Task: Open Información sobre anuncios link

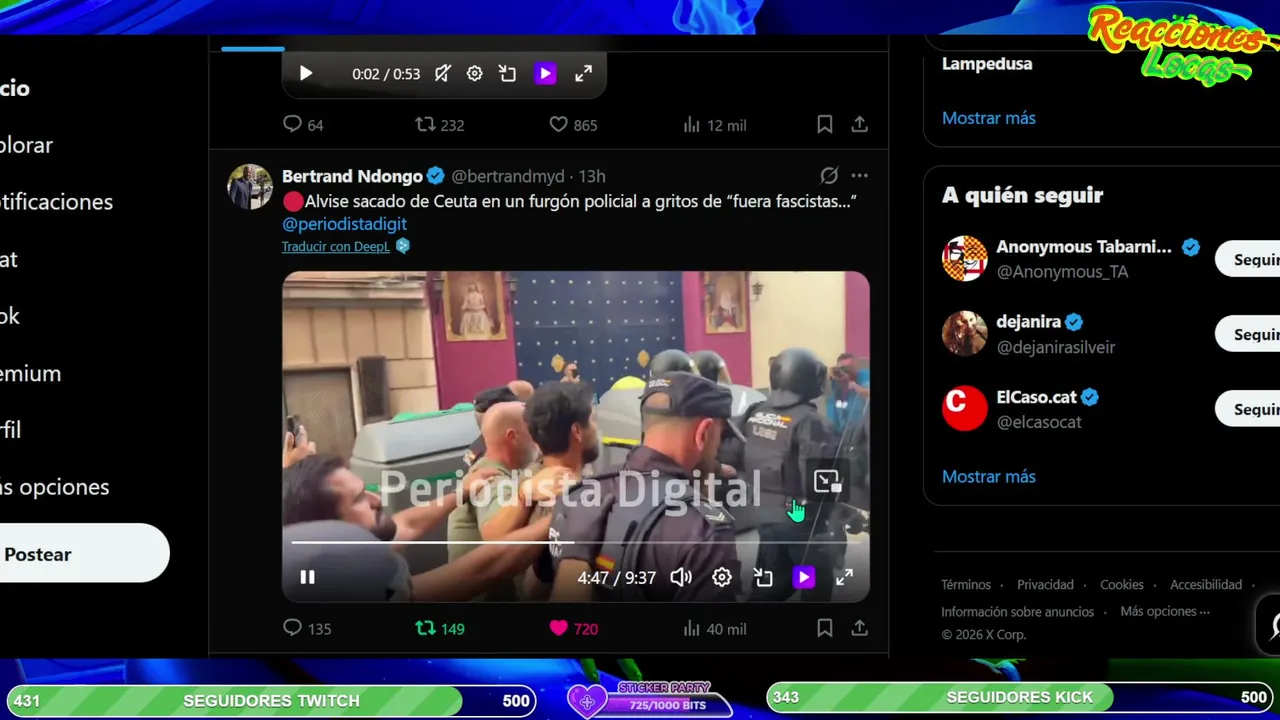Action: [x=1018, y=612]
